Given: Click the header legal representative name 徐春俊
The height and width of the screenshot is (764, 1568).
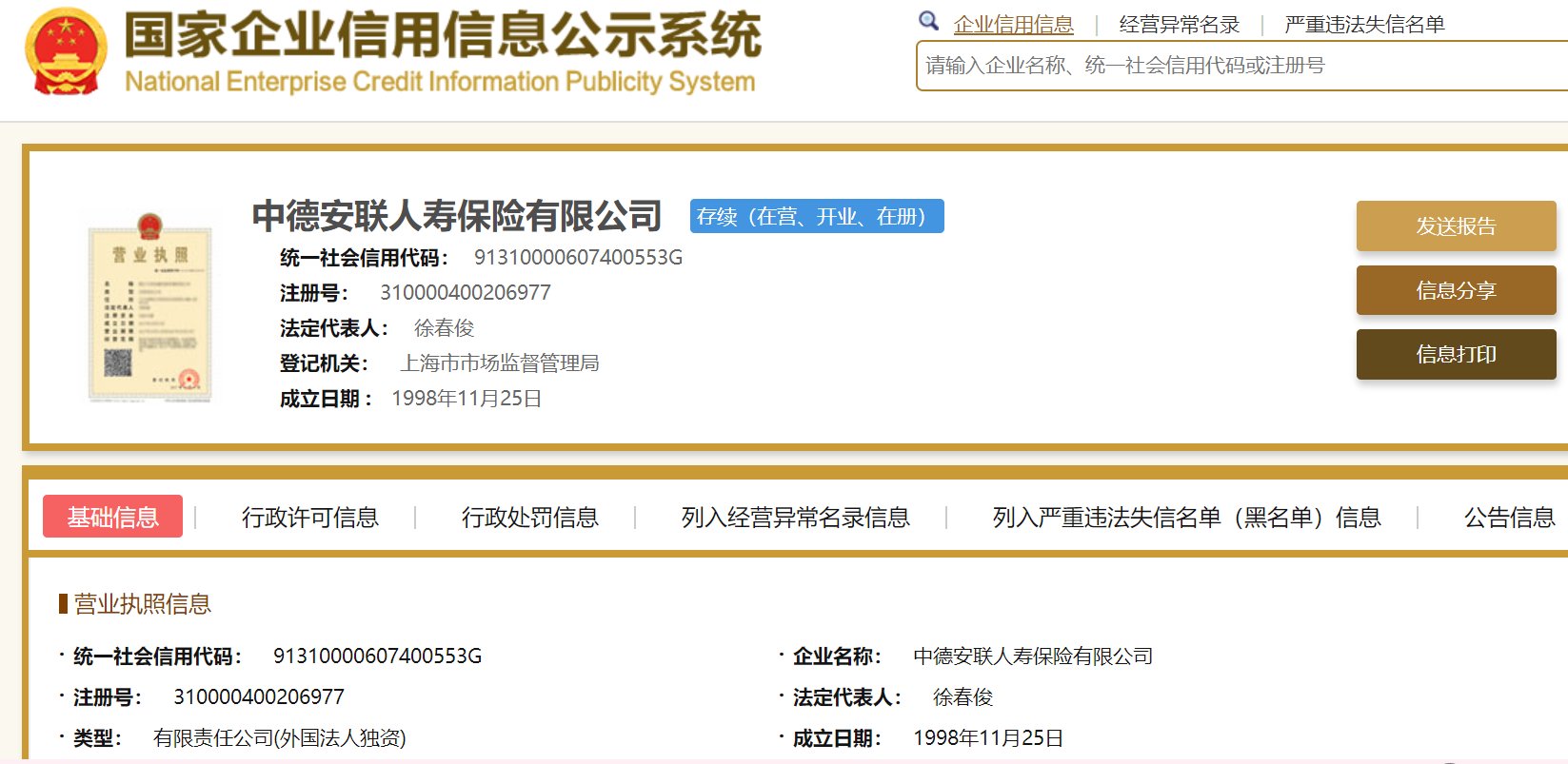Looking at the screenshot, I should 444,328.
